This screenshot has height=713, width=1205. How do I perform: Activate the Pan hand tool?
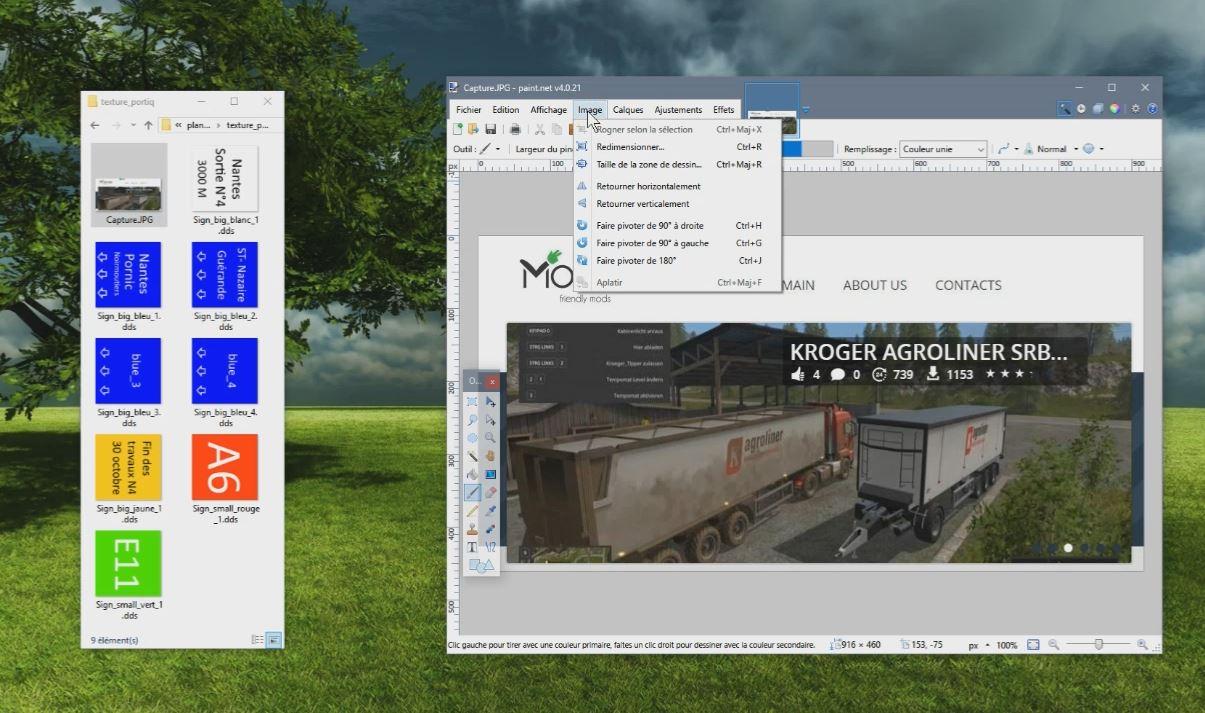click(x=491, y=456)
